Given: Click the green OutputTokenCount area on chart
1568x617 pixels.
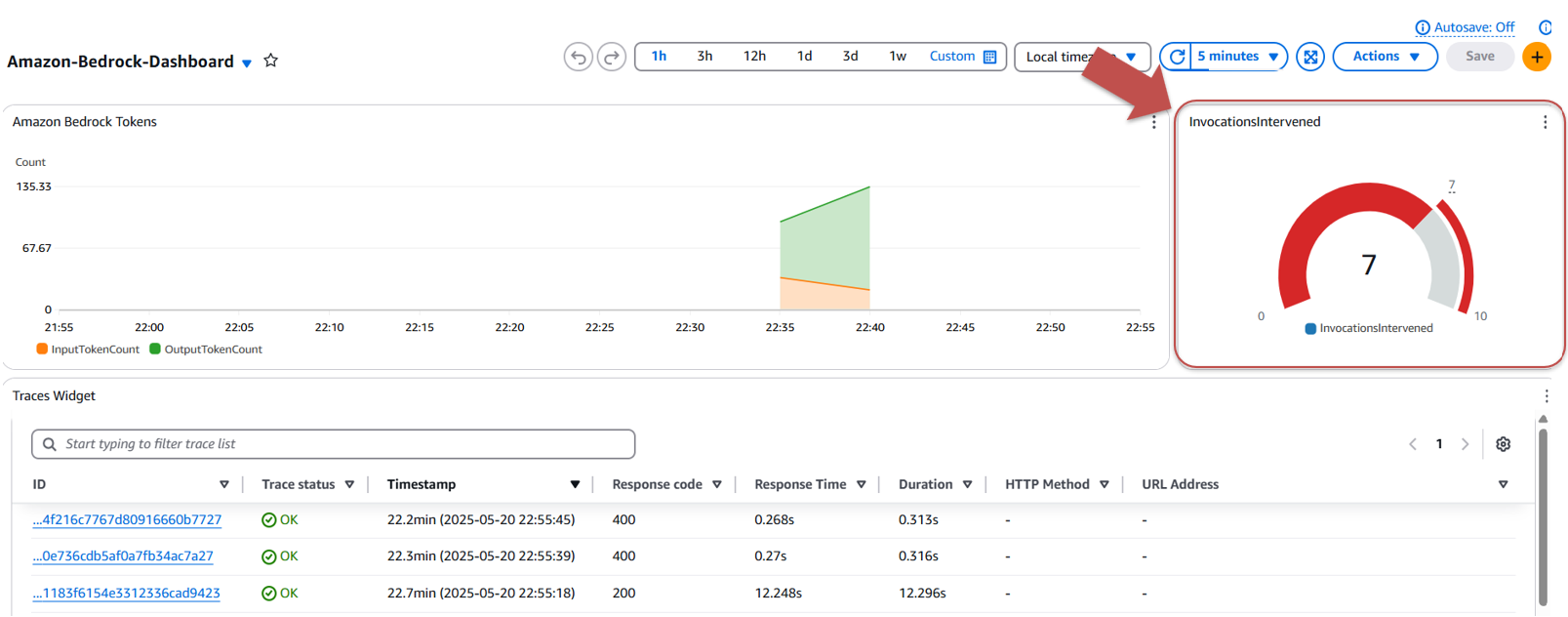Looking at the screenshot, I should [x=825, y=240].
